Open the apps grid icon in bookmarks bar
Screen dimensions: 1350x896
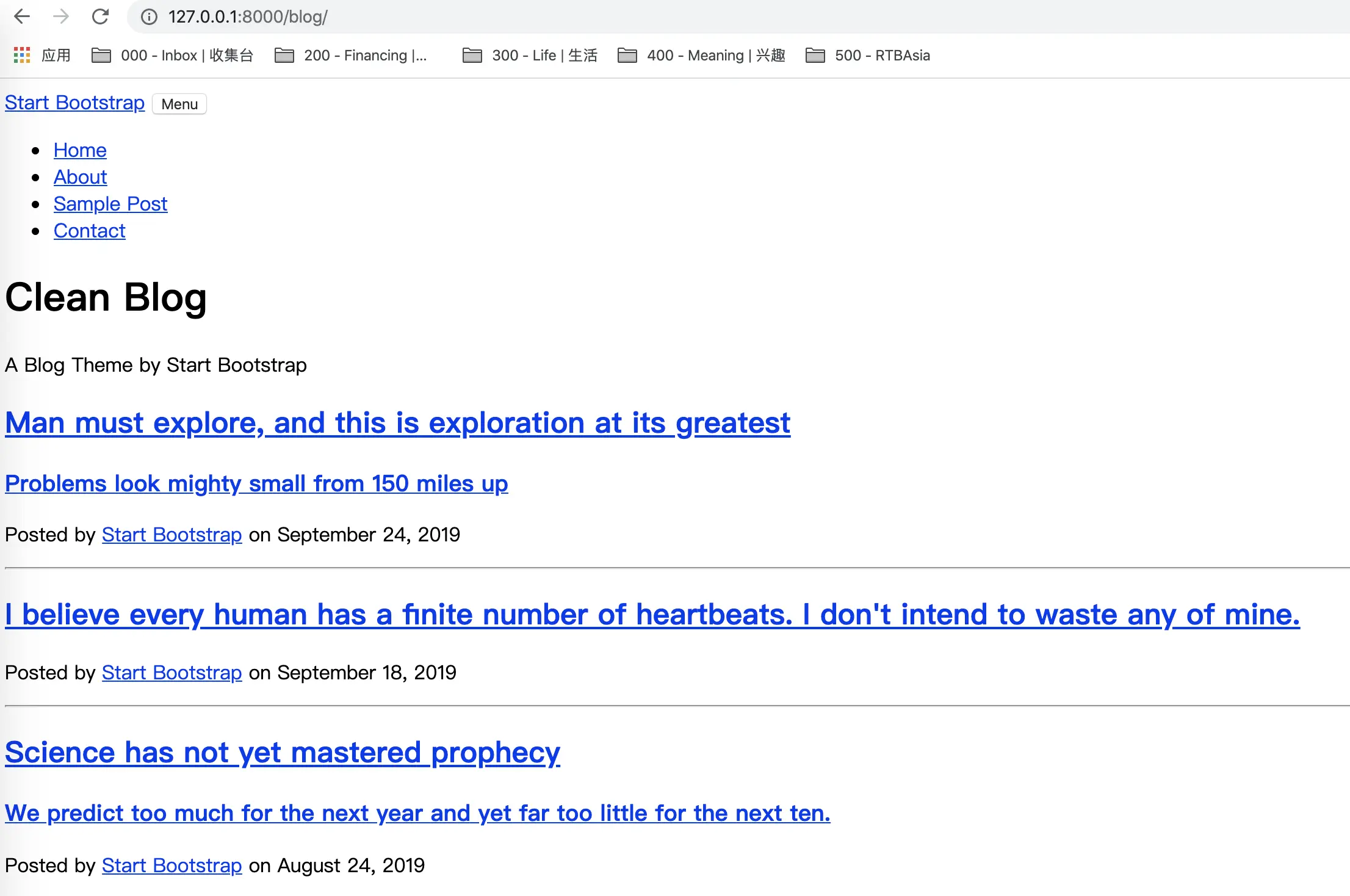pos(22,56)
